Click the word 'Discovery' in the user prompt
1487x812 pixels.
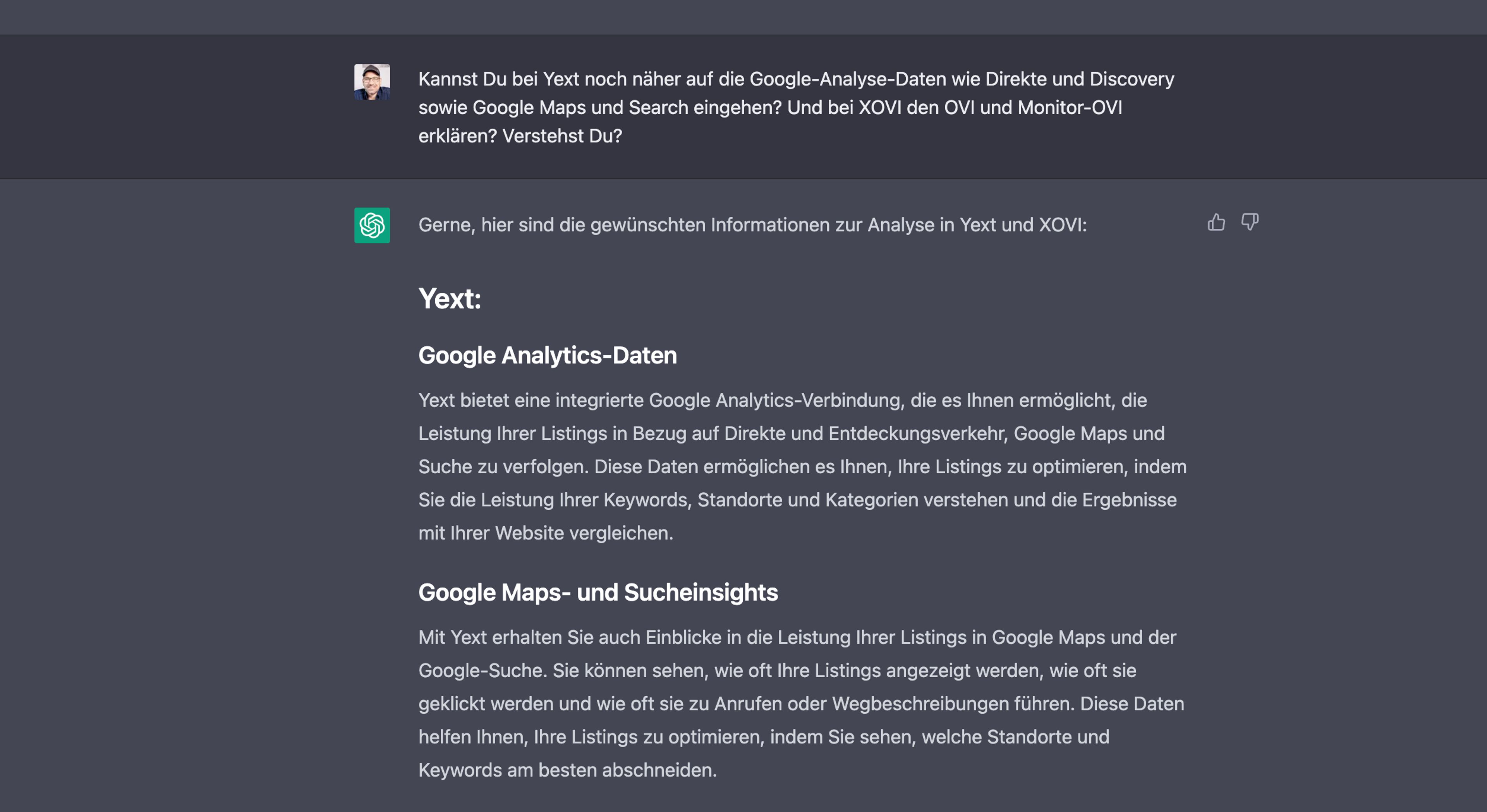tap(1132, 79)
